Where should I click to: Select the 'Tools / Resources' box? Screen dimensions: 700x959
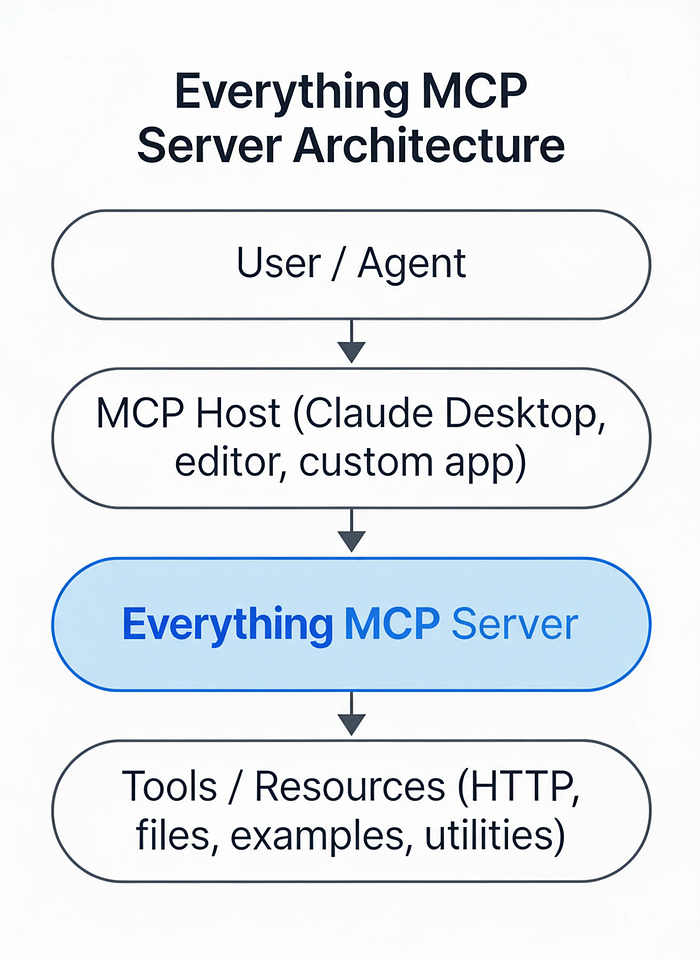[351, 810]
